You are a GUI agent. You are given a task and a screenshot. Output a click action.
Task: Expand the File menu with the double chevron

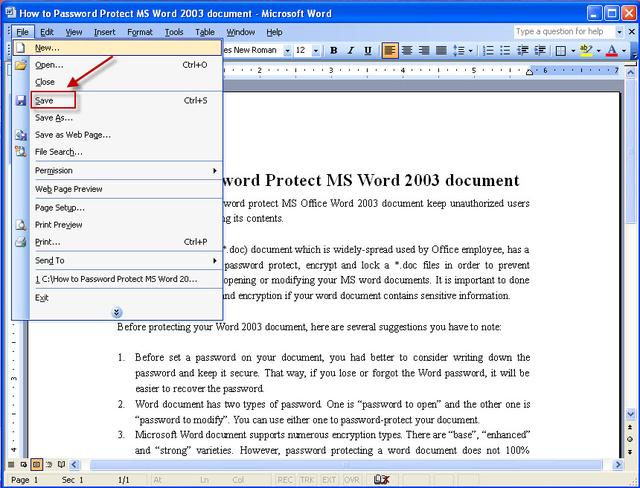(116, 313)
